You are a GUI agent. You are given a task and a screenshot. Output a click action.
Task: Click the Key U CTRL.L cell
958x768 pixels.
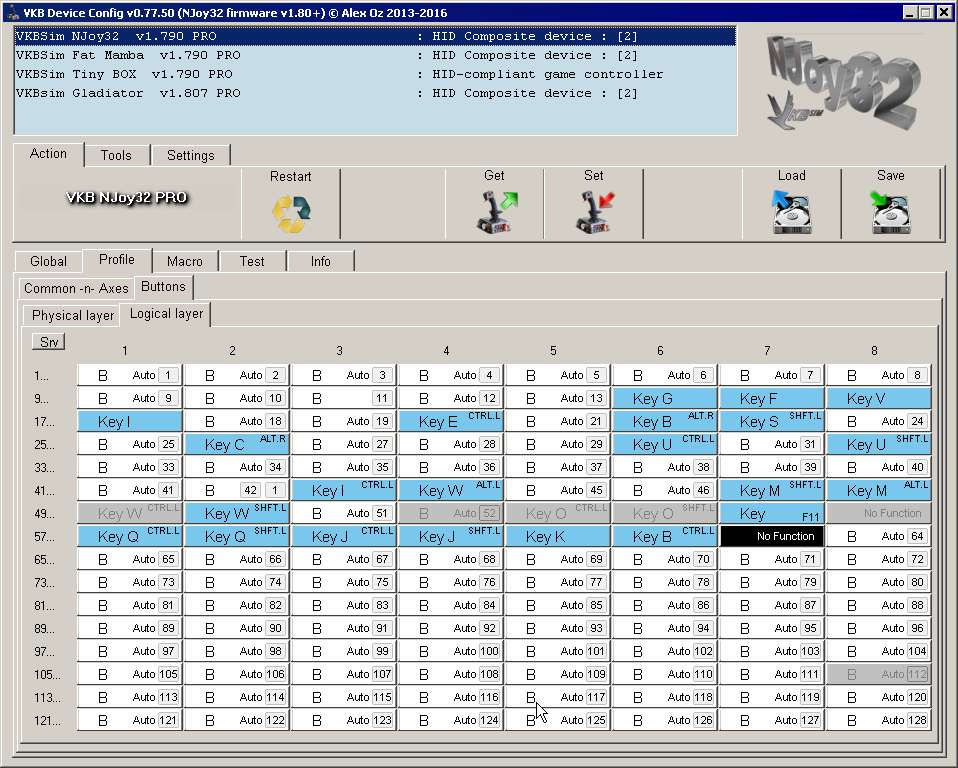(665, 444)
